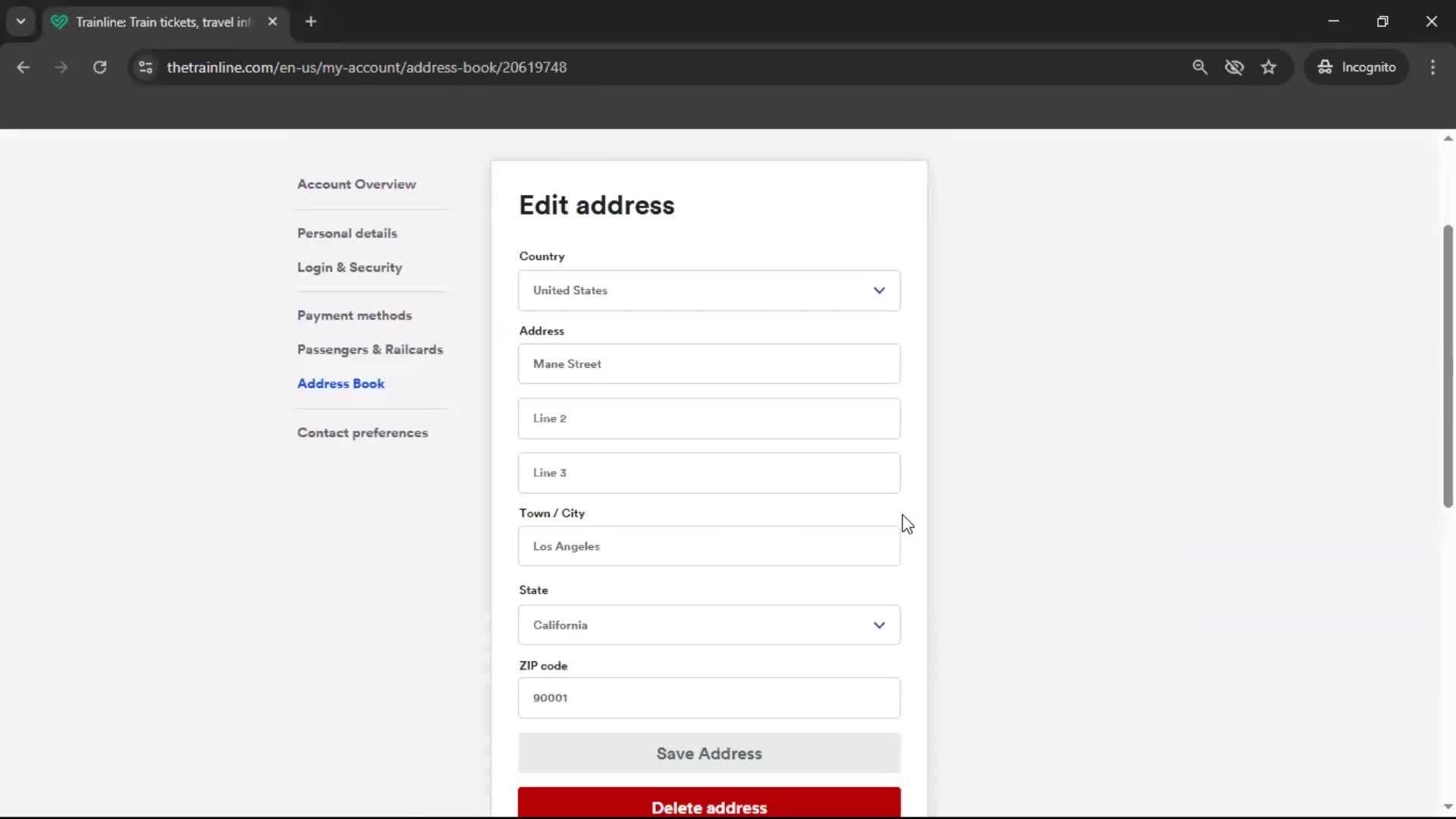This screenshot has width=1456, height=819.
Task: Open the Personal details sidebar link
Action: click(x=347, y=233)
